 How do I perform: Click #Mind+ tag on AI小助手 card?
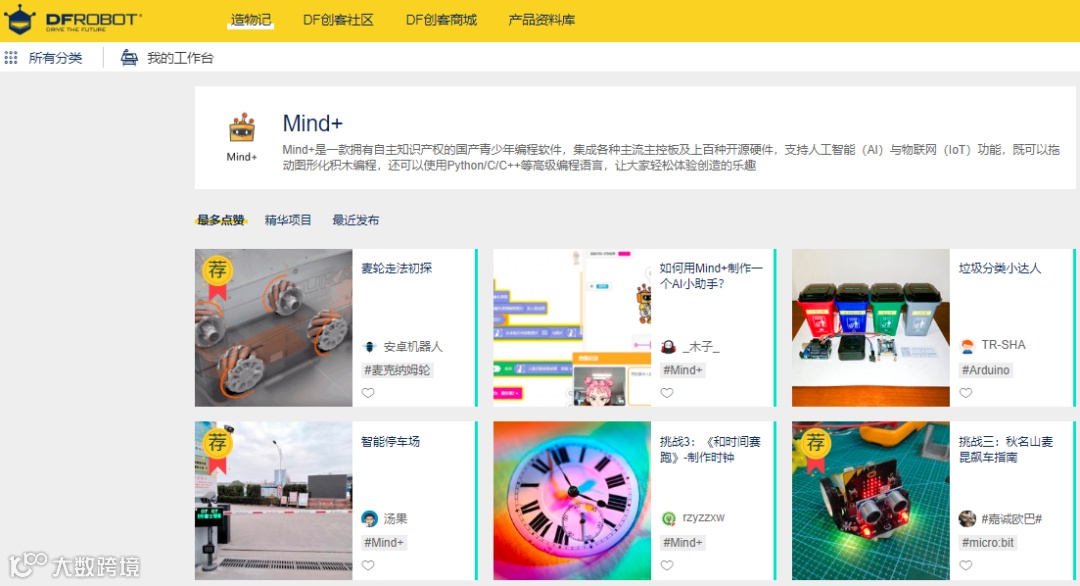point(683,370)
